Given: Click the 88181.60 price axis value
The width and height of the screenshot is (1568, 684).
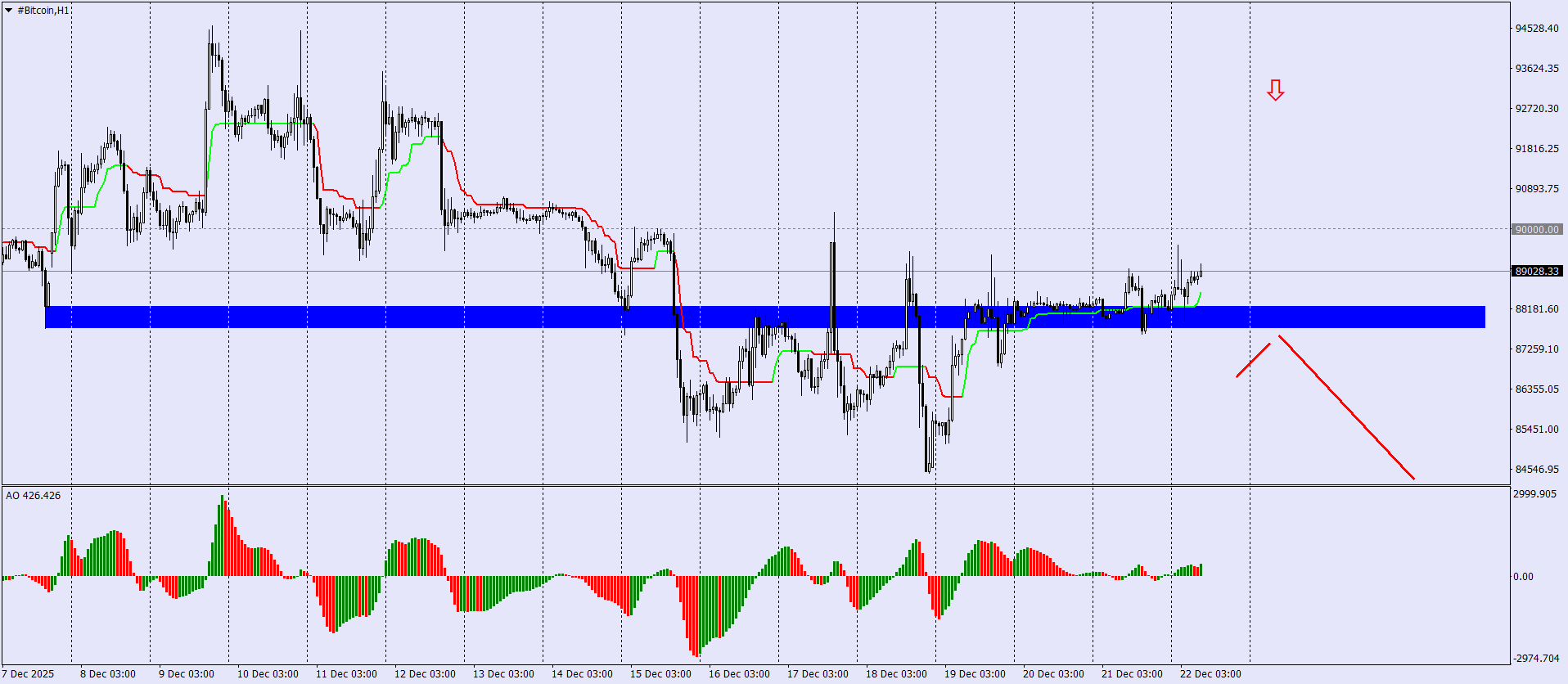Looking at the screenshot, I should pos(1537,309).
